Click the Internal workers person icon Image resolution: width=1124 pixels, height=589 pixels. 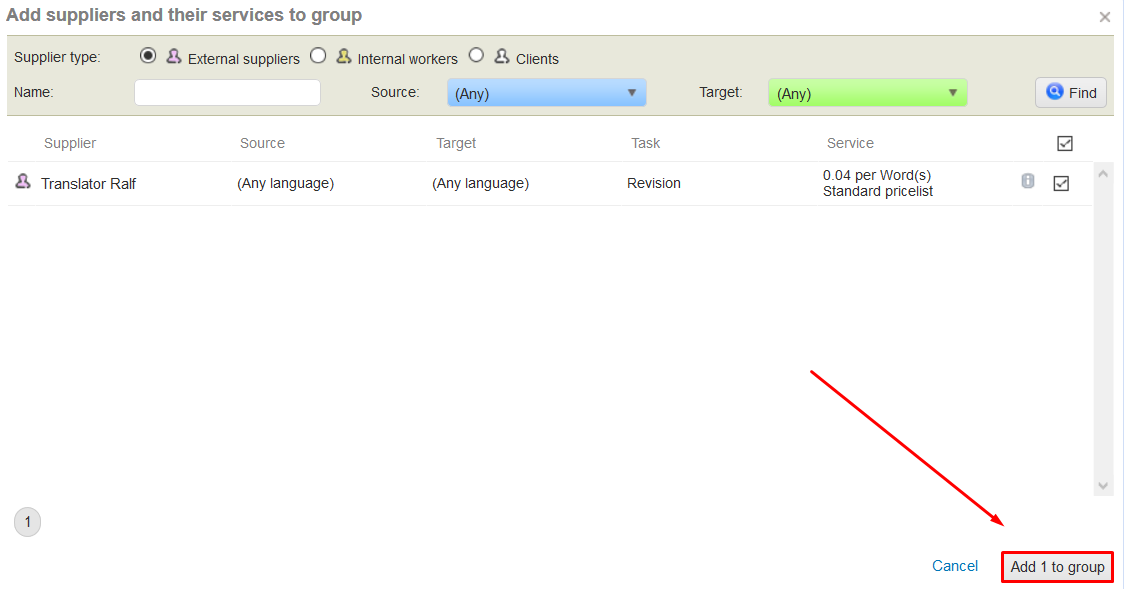click(344, 57)
